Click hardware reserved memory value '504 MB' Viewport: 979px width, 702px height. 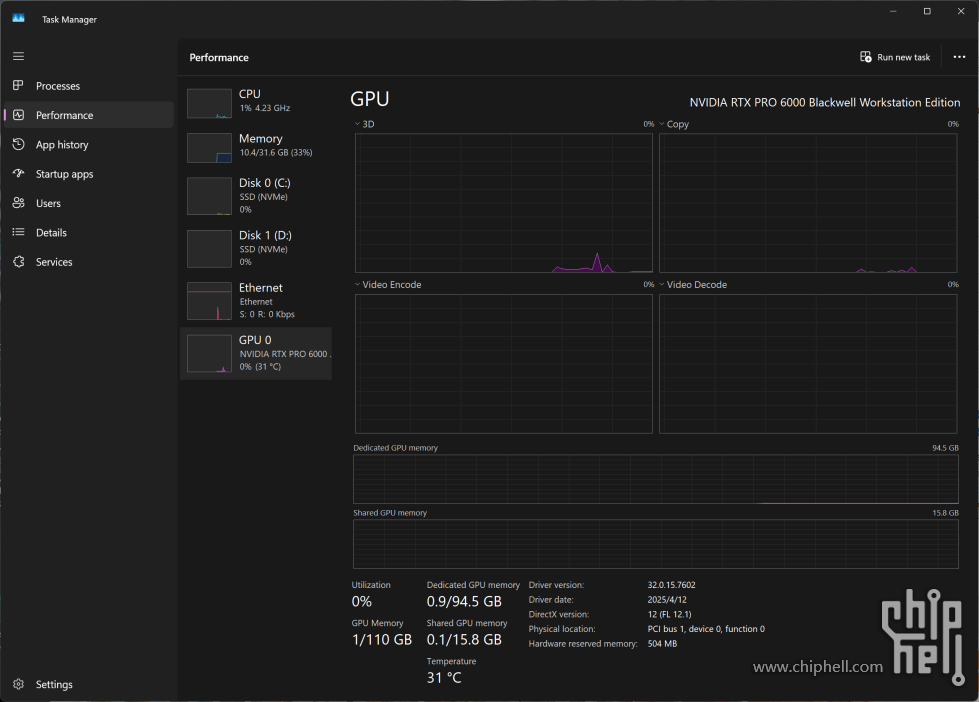[x=662, y=643]
